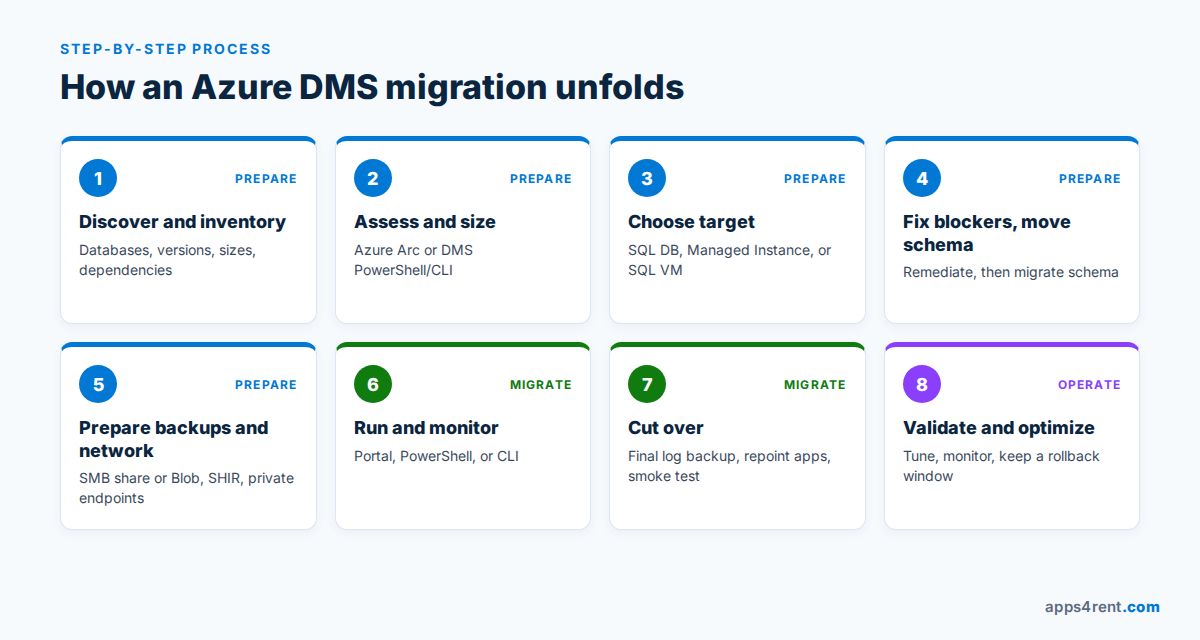Click the 'Assess and size' title

[x=425, y=222]
